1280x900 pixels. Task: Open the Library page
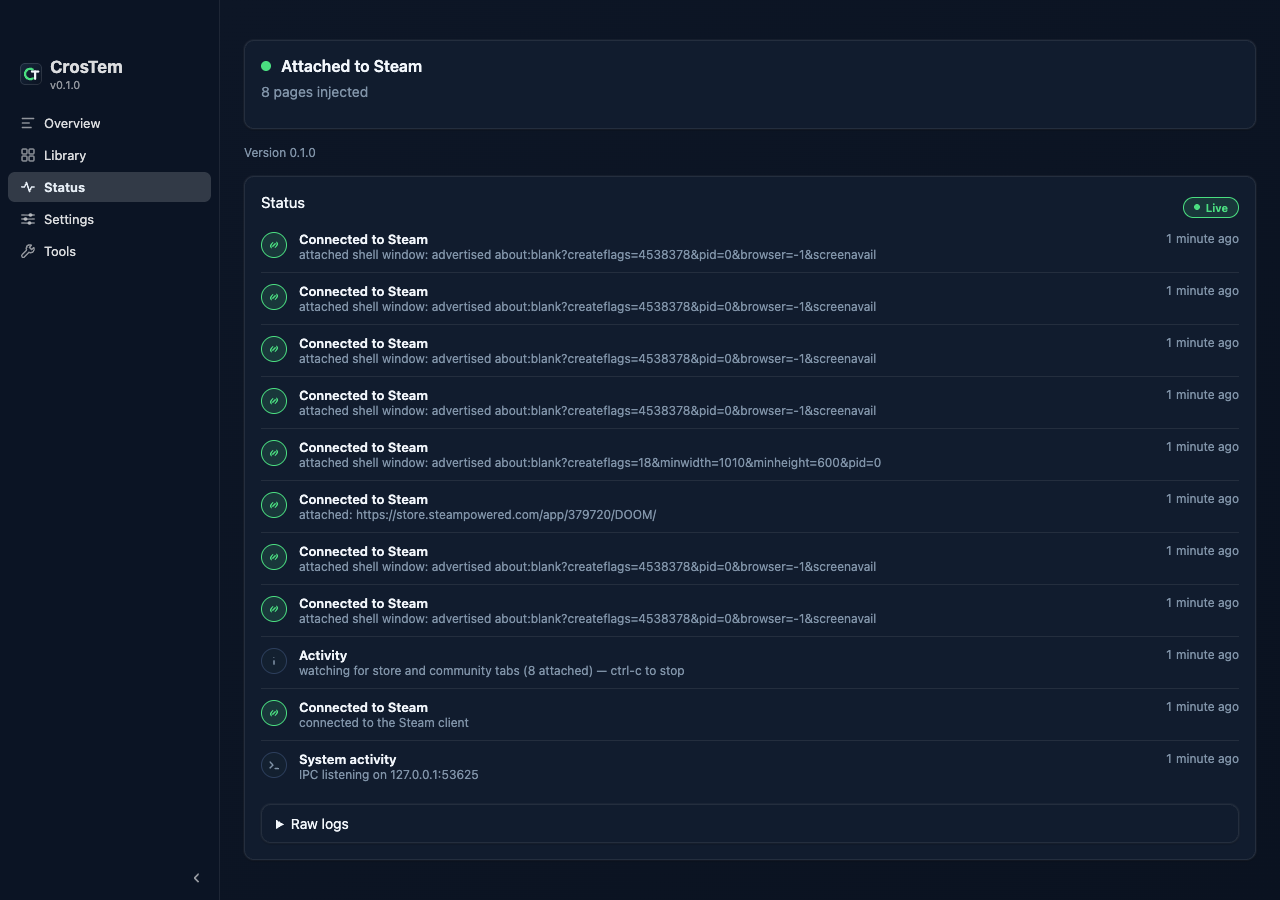(110, 155)
